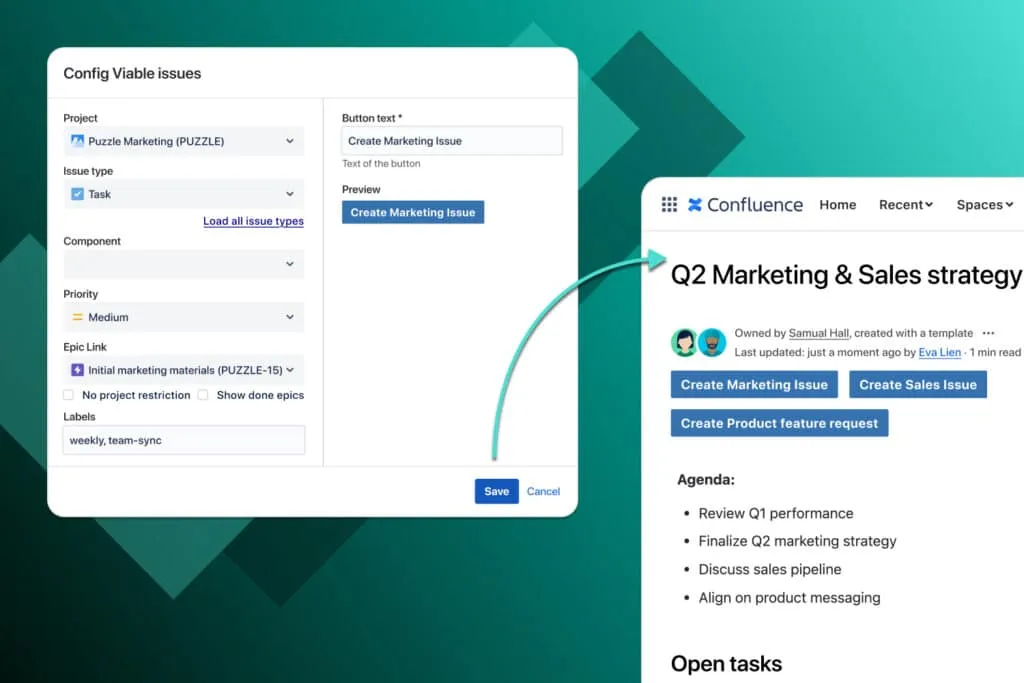Click the second bearded contributor avatar
1024x683 pixels.
pyautogui.click(x=712, y=342)
